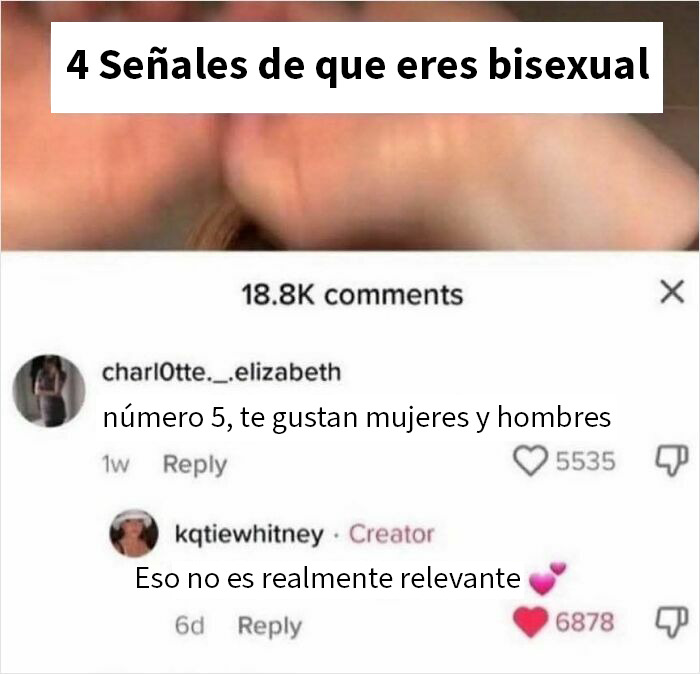Reply to kqtiewhitney's creator comment
The image size is (700, 674).
tap(270, 626)
